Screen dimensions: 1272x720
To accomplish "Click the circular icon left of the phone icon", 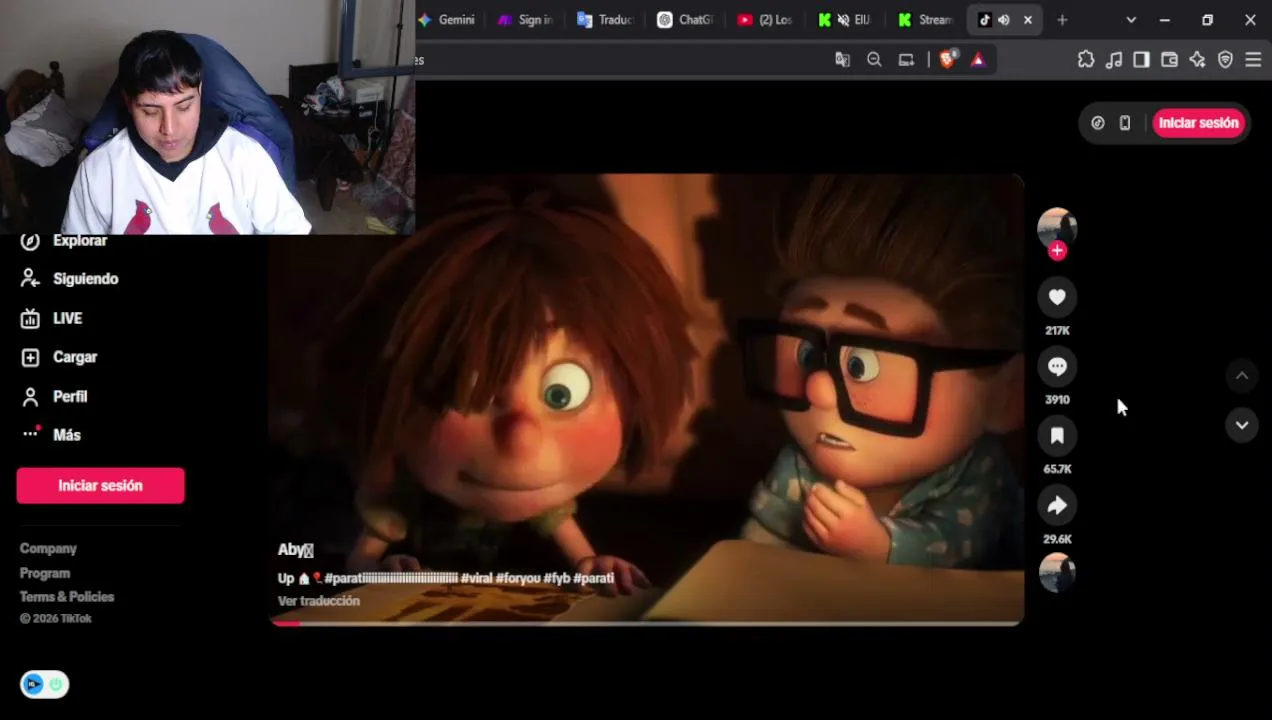I will pos(1098,123).
